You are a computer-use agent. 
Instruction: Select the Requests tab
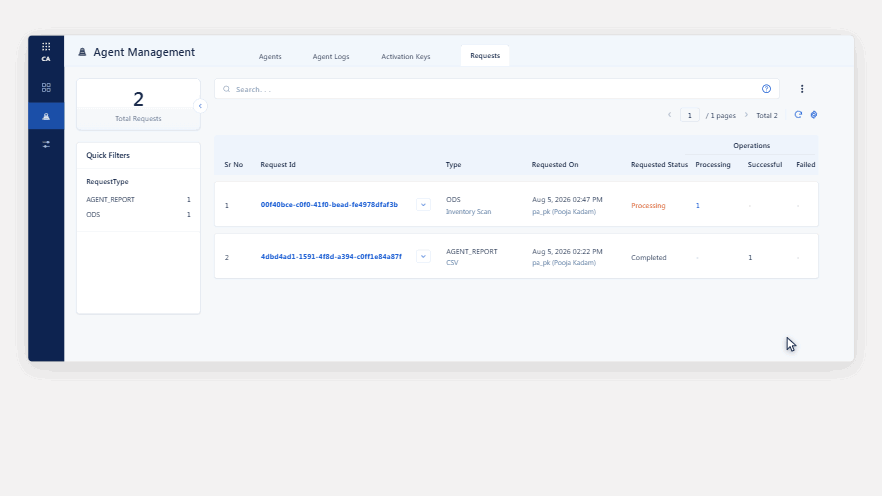pos(485,56)
